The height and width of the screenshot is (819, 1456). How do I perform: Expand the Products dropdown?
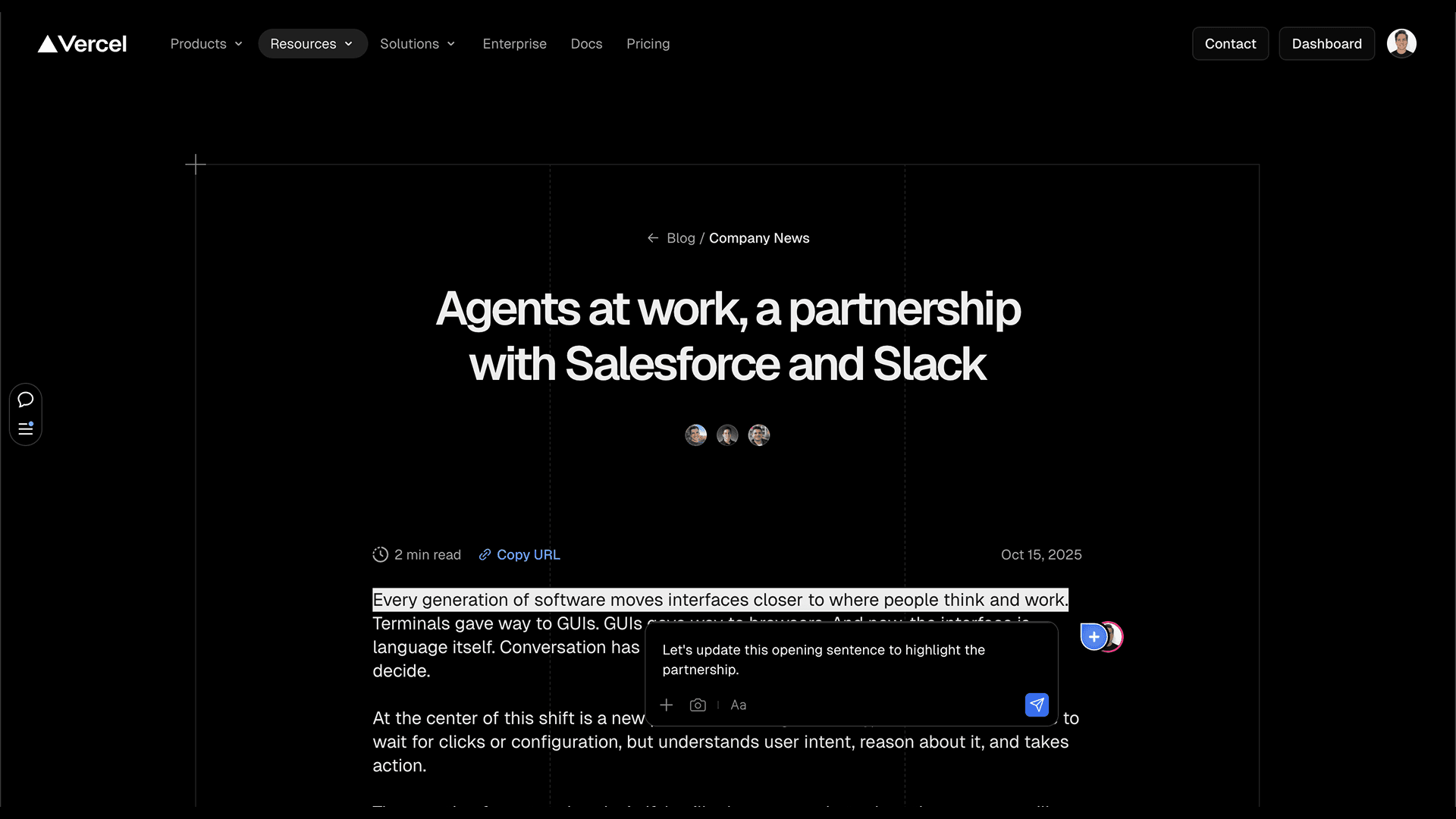pyautogui.click(x=206, y=44)
